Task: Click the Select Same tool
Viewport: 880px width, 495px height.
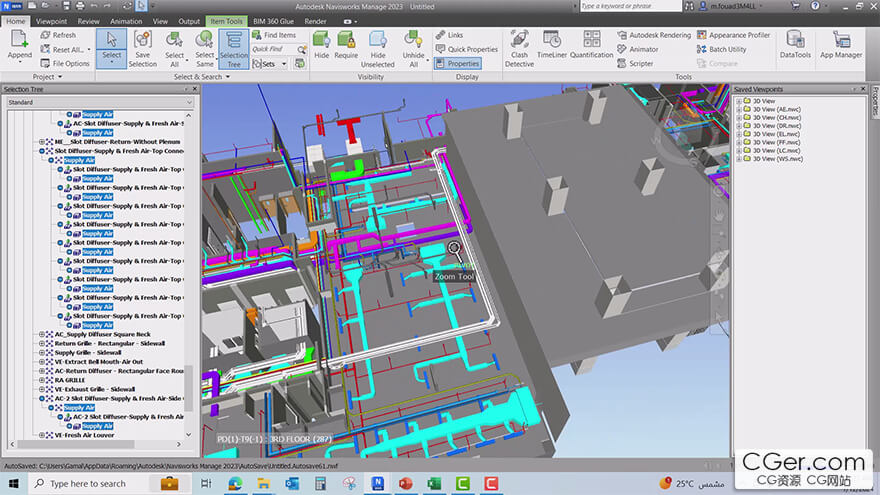Action: 204,48
